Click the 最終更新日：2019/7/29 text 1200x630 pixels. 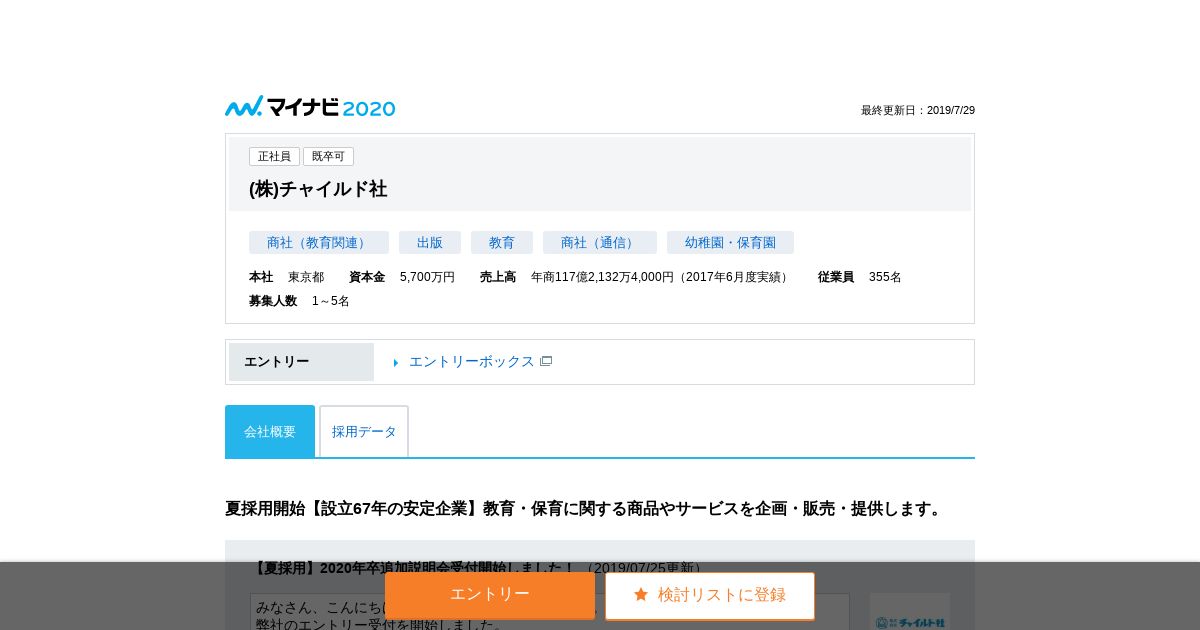[x=918, y=110]
